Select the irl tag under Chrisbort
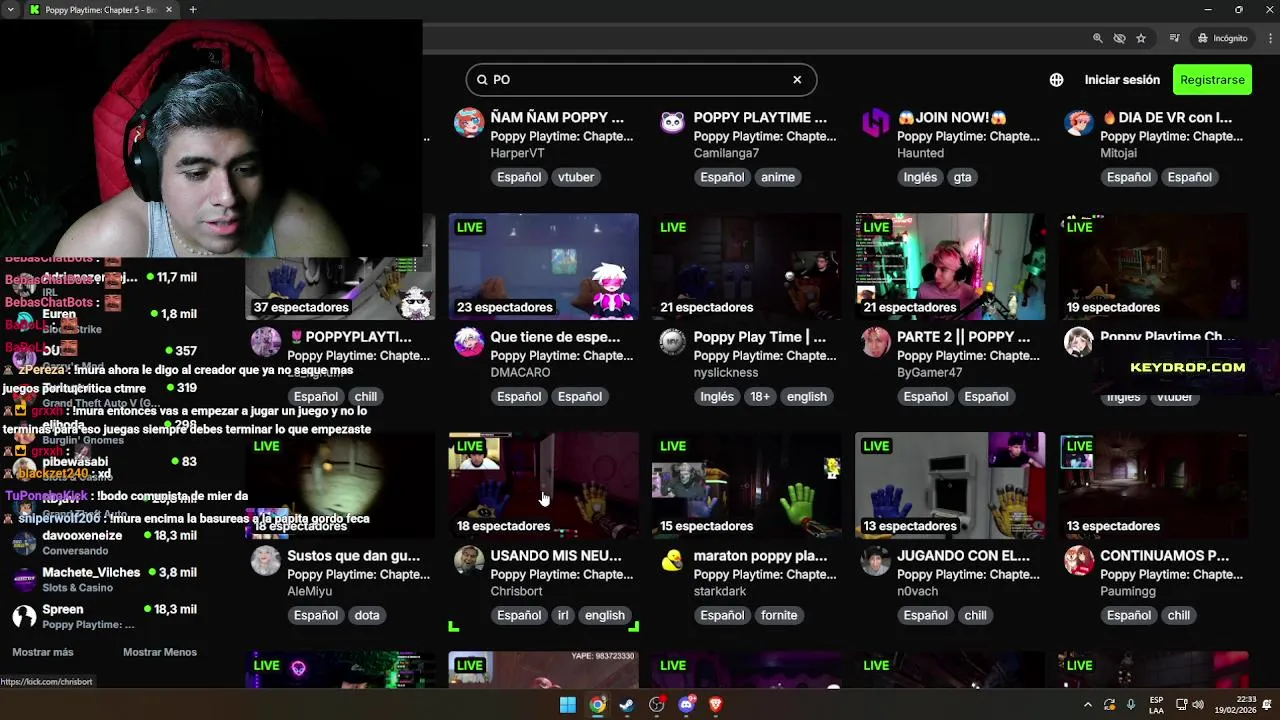This screenshot has height=720, width=1280. (x=563, y=615)
